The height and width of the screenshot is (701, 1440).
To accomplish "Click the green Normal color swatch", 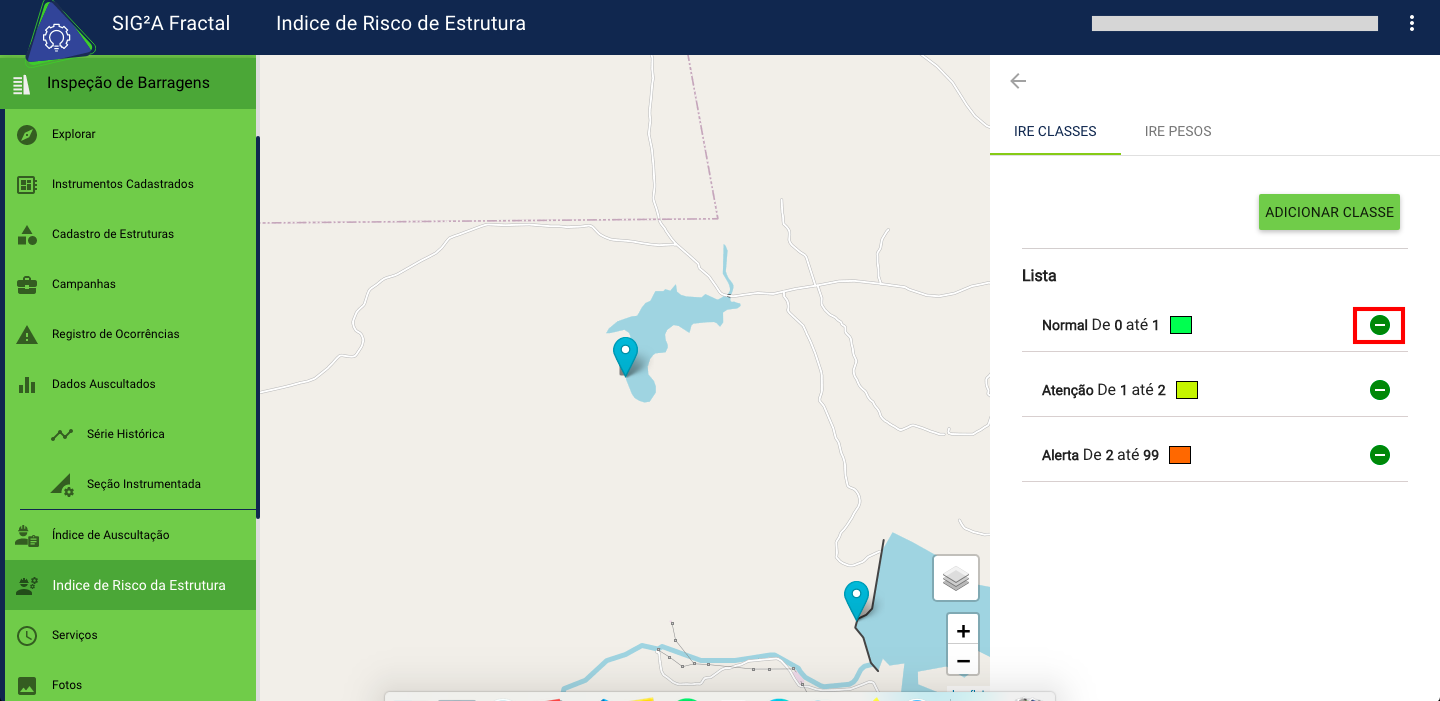I will coord(1181,325).
